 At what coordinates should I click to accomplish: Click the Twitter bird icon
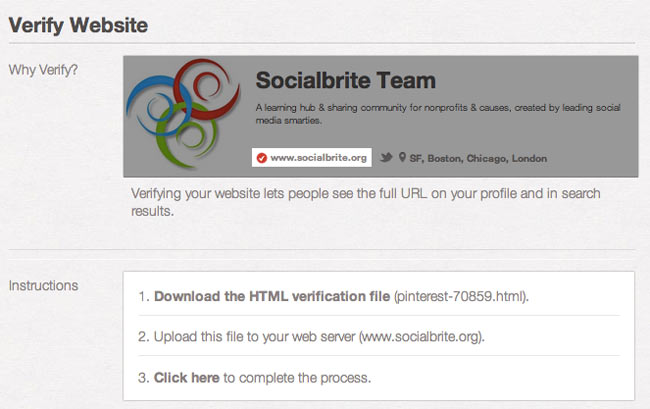click(386, 157)
